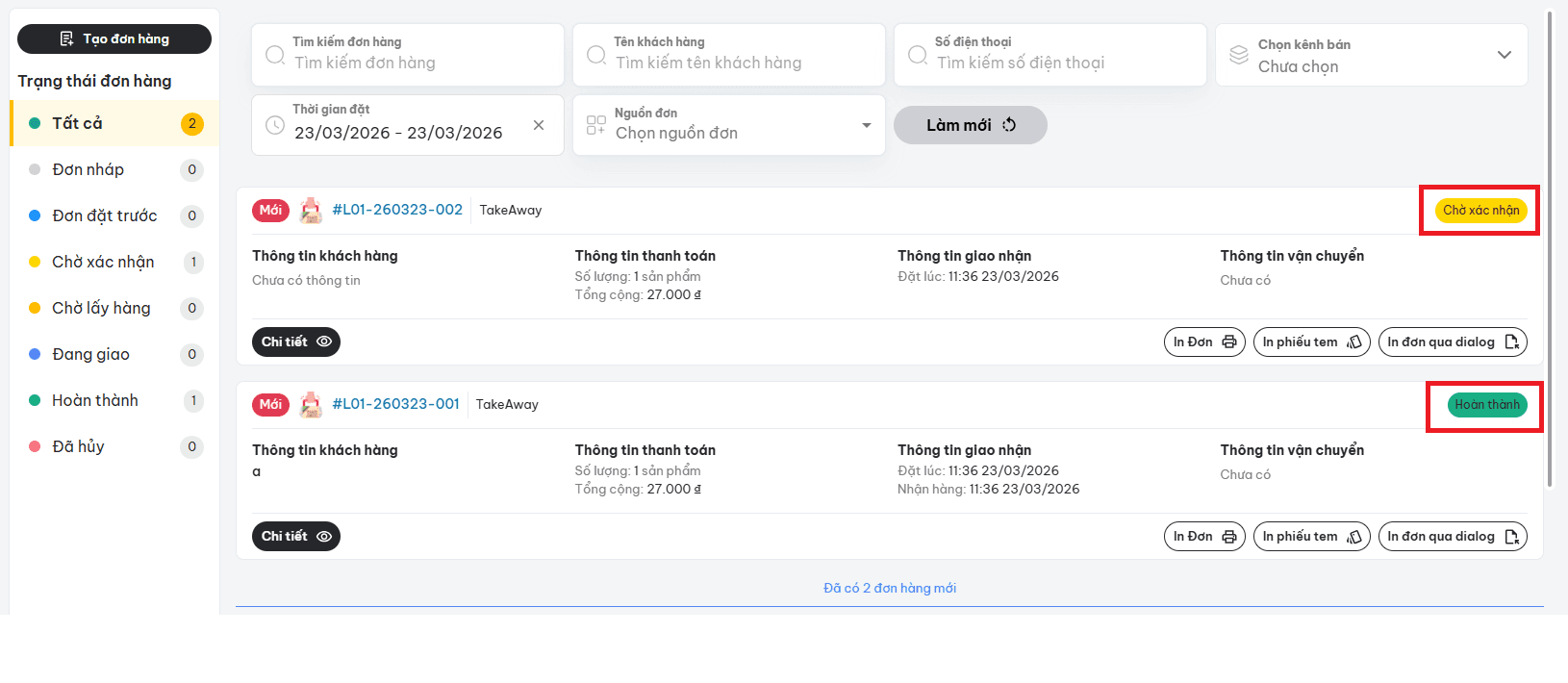Click In Đơn for order 002
This screenshot has width=1568, height=683.
coord(1204,341)
